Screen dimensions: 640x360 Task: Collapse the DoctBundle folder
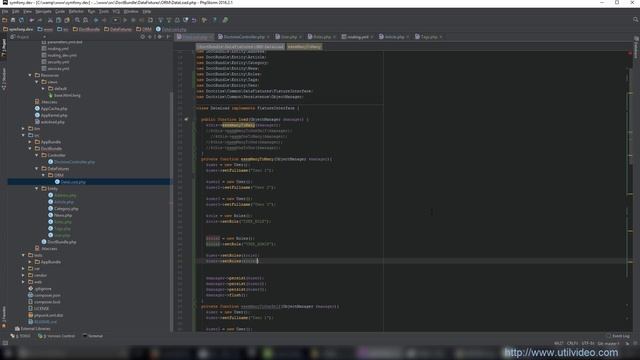(30, 149)
